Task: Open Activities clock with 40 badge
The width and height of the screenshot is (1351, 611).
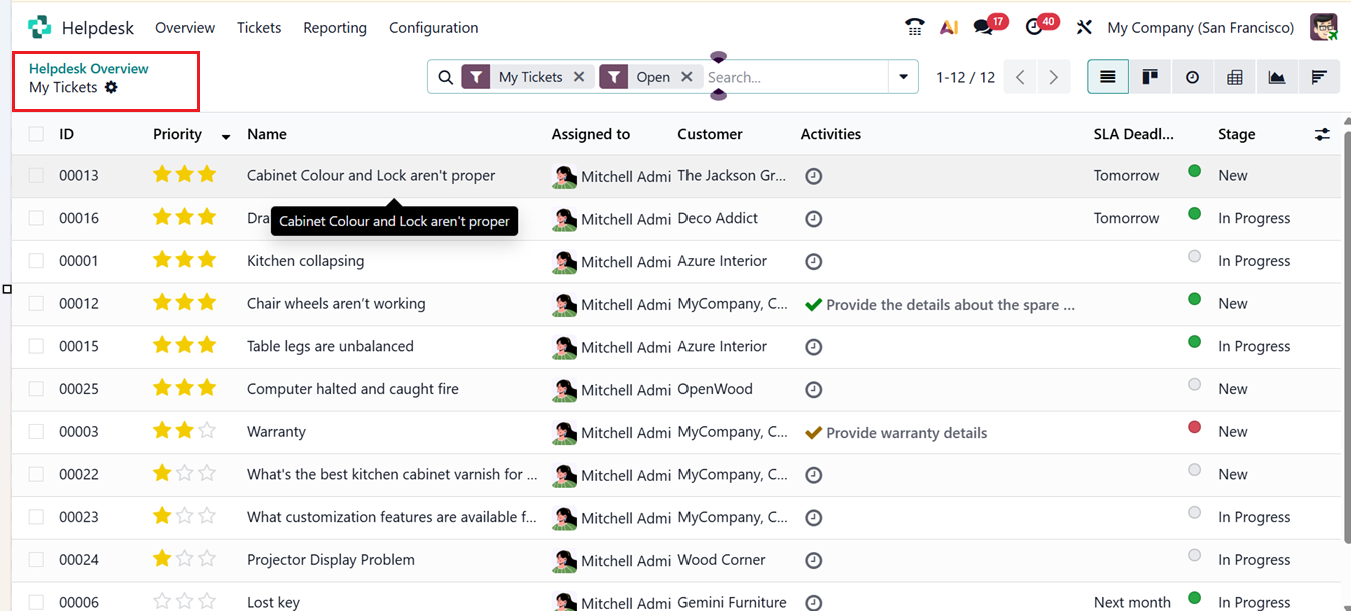Action: (x=1035, y=28)
